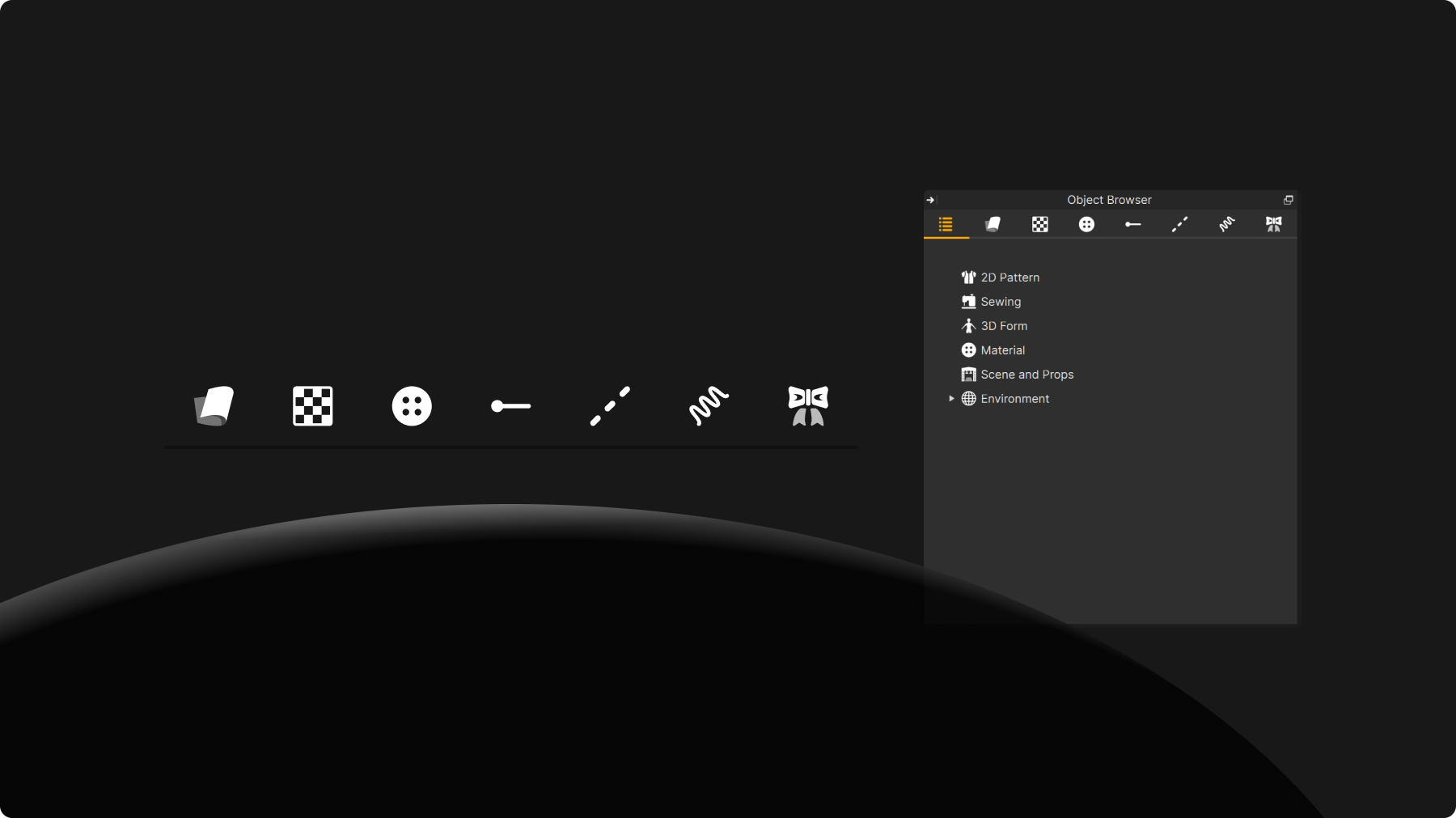Open the Buttonhole tab in Object Browser
The width and height of the screenshot is (1456, 818).
click(1133, 224)
